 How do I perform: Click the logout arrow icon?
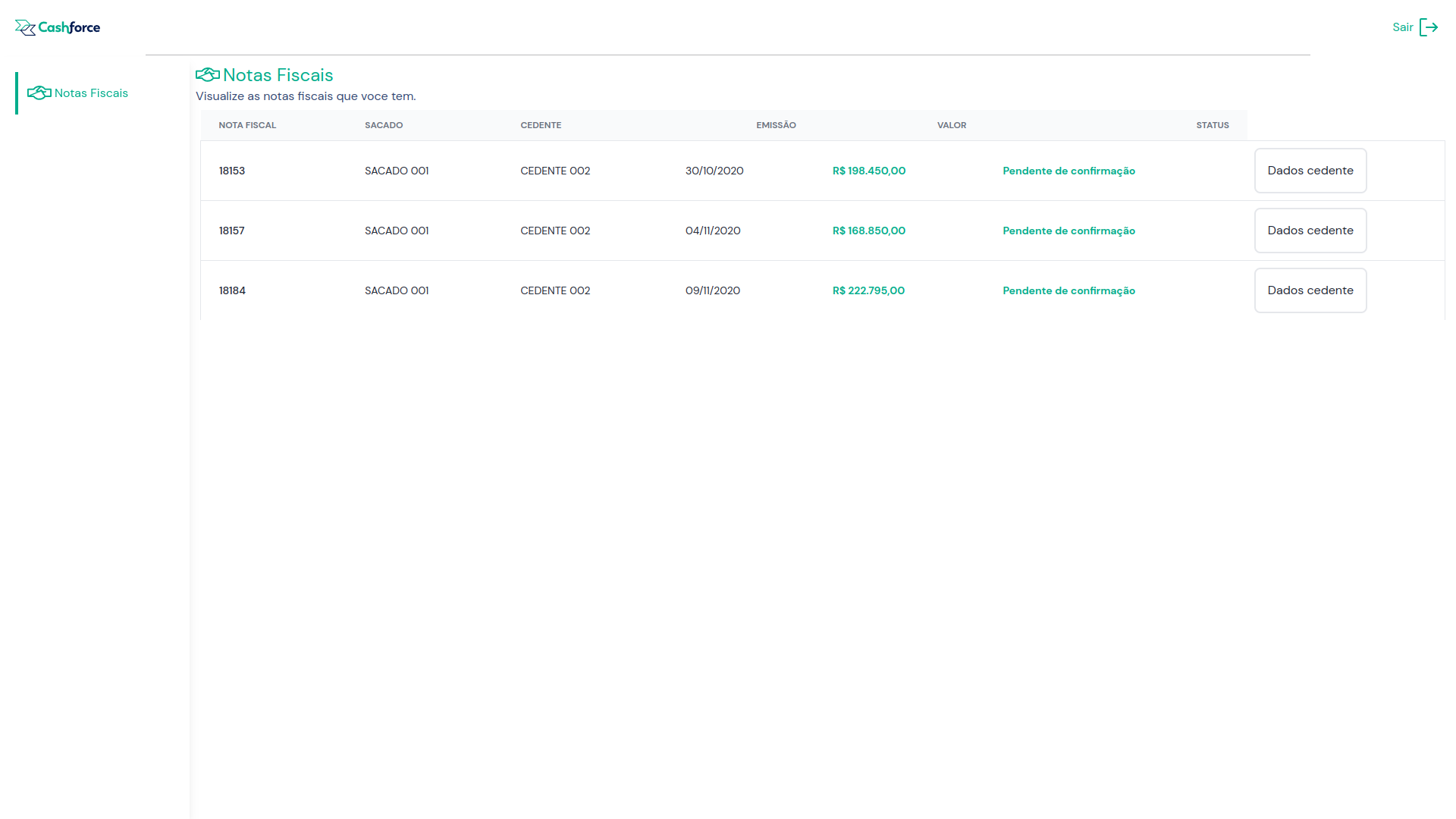click(1429, 27)
